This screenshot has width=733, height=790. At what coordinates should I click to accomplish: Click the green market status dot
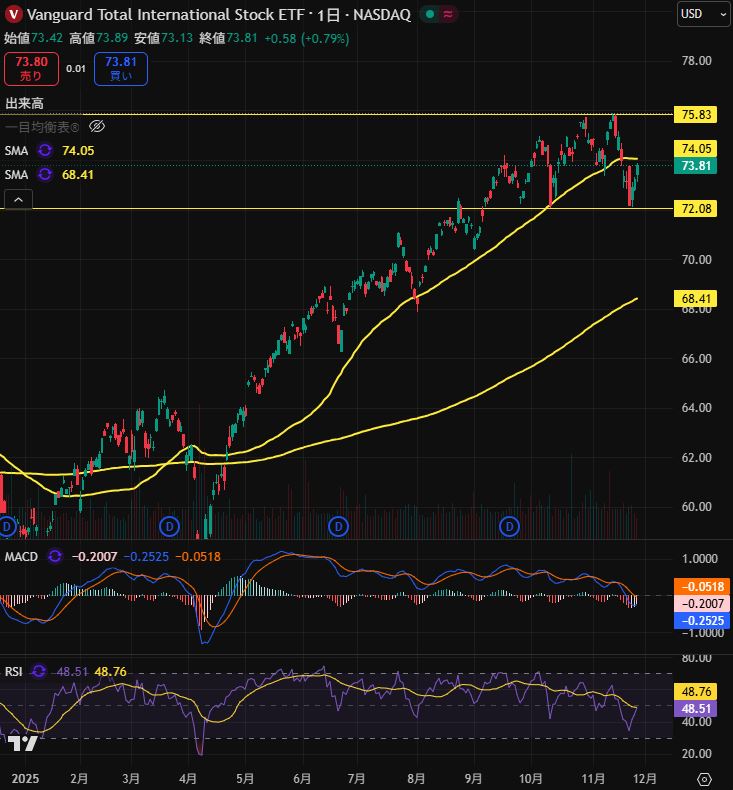click(x=429, y=15)
